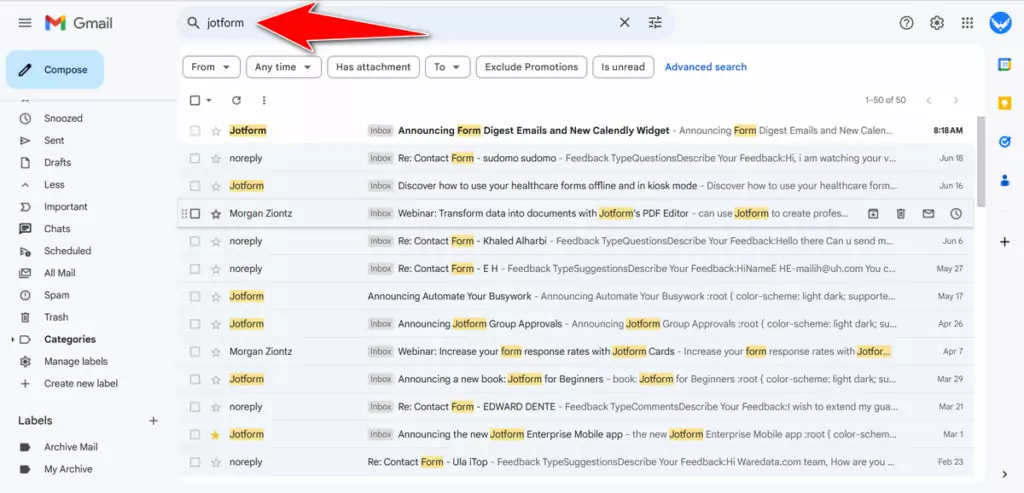Star the Form Digest Emails message

(216, 131)
